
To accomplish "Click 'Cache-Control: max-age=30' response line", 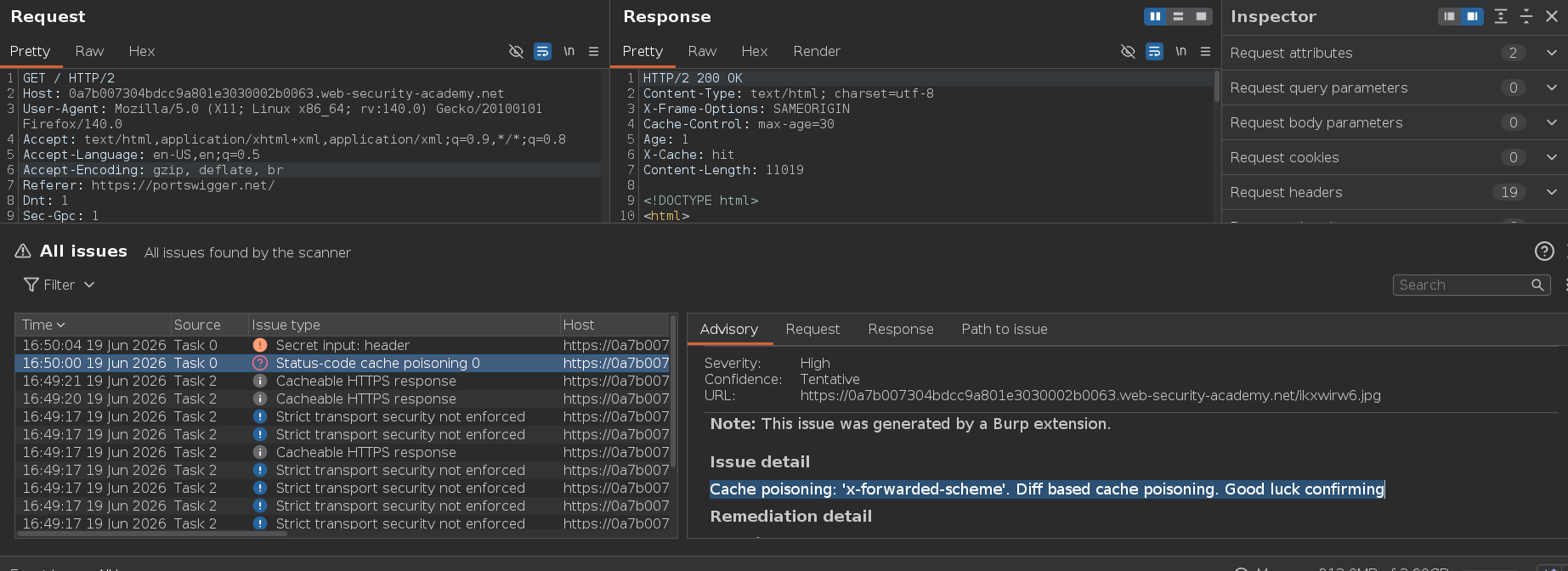I will click(x=739, y=124).
